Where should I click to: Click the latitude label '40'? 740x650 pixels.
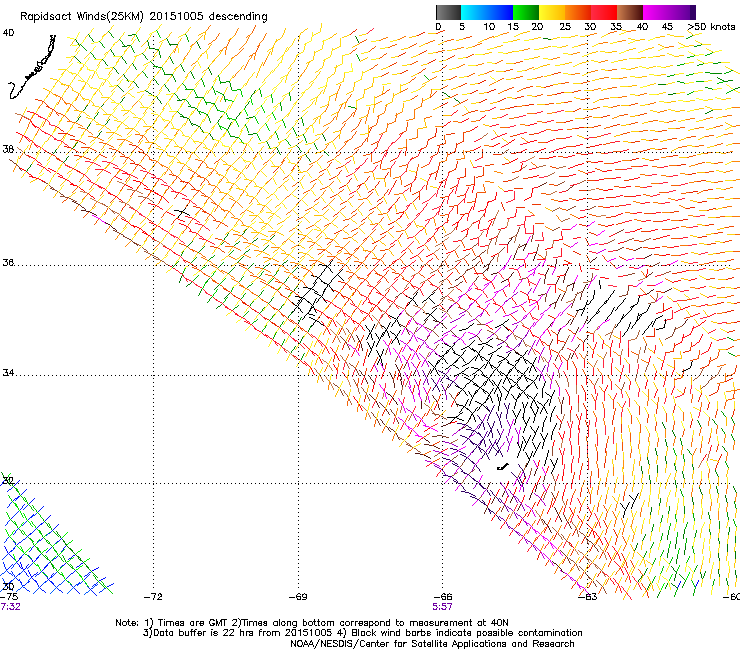8,33
